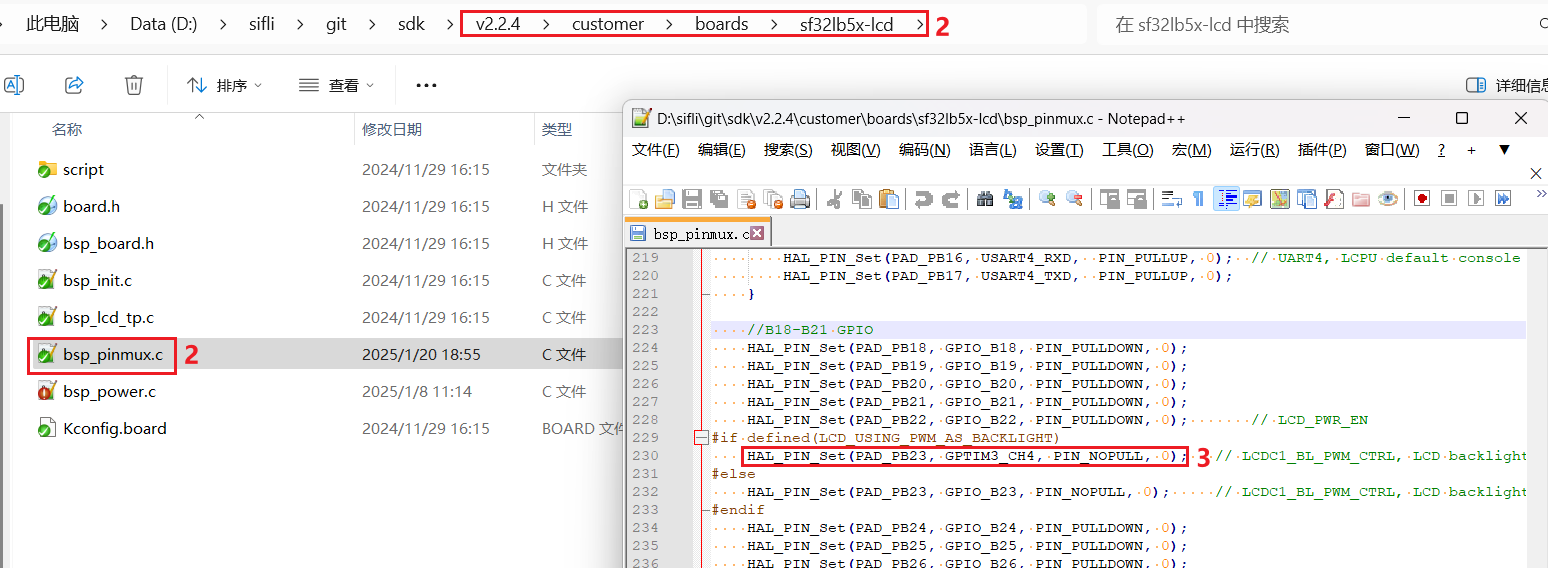Collapse the fold marker at line 229
Image resolution: width=1548 pixels, height=568 pixels.
(701, 438)
